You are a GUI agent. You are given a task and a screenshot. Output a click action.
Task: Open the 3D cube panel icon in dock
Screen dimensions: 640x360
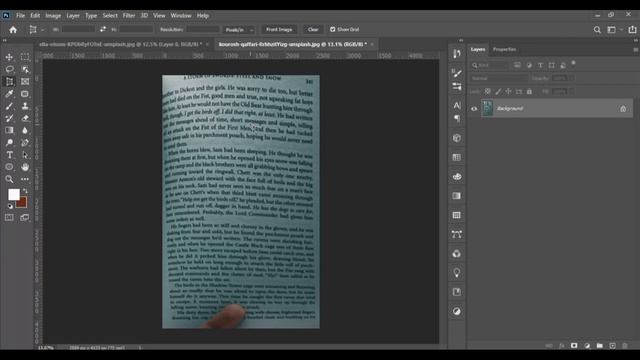coord(457,138)
